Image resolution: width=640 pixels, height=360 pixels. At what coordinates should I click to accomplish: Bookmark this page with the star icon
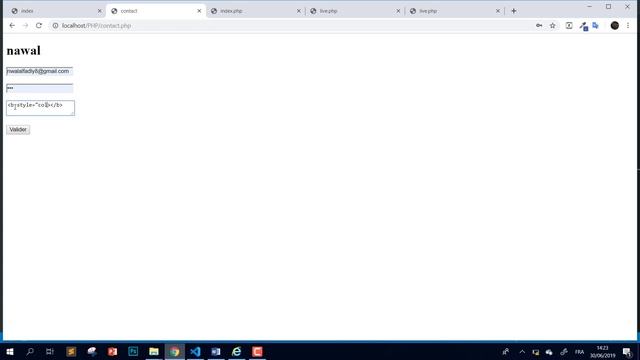[x=553, y=25]
